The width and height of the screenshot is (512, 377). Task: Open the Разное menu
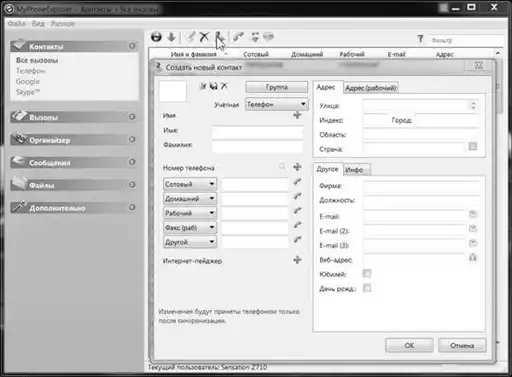[x=63, y=24]
